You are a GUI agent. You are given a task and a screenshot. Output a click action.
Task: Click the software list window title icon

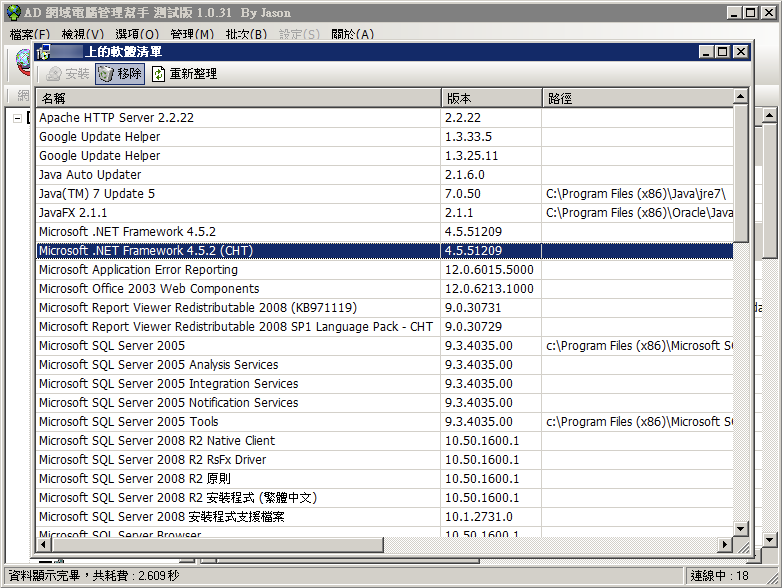pyautogui.click(x=43, y=52)
